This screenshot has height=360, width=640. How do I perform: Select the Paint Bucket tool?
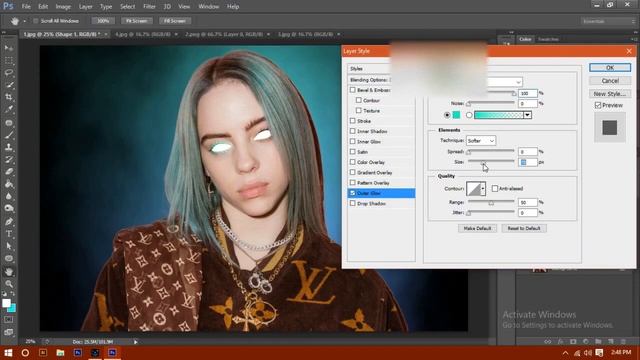click(x=9, y=184)
